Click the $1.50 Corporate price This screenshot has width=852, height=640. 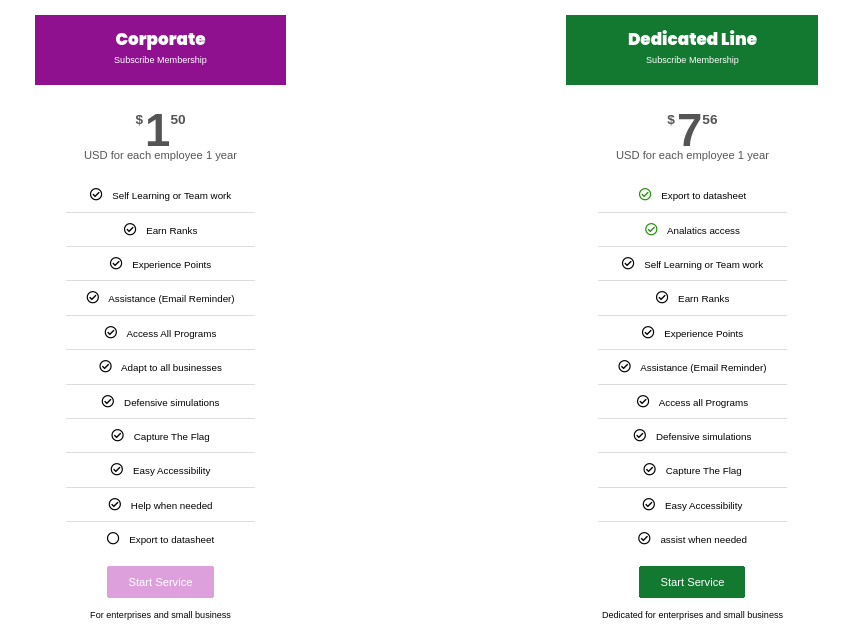point(160,129)
